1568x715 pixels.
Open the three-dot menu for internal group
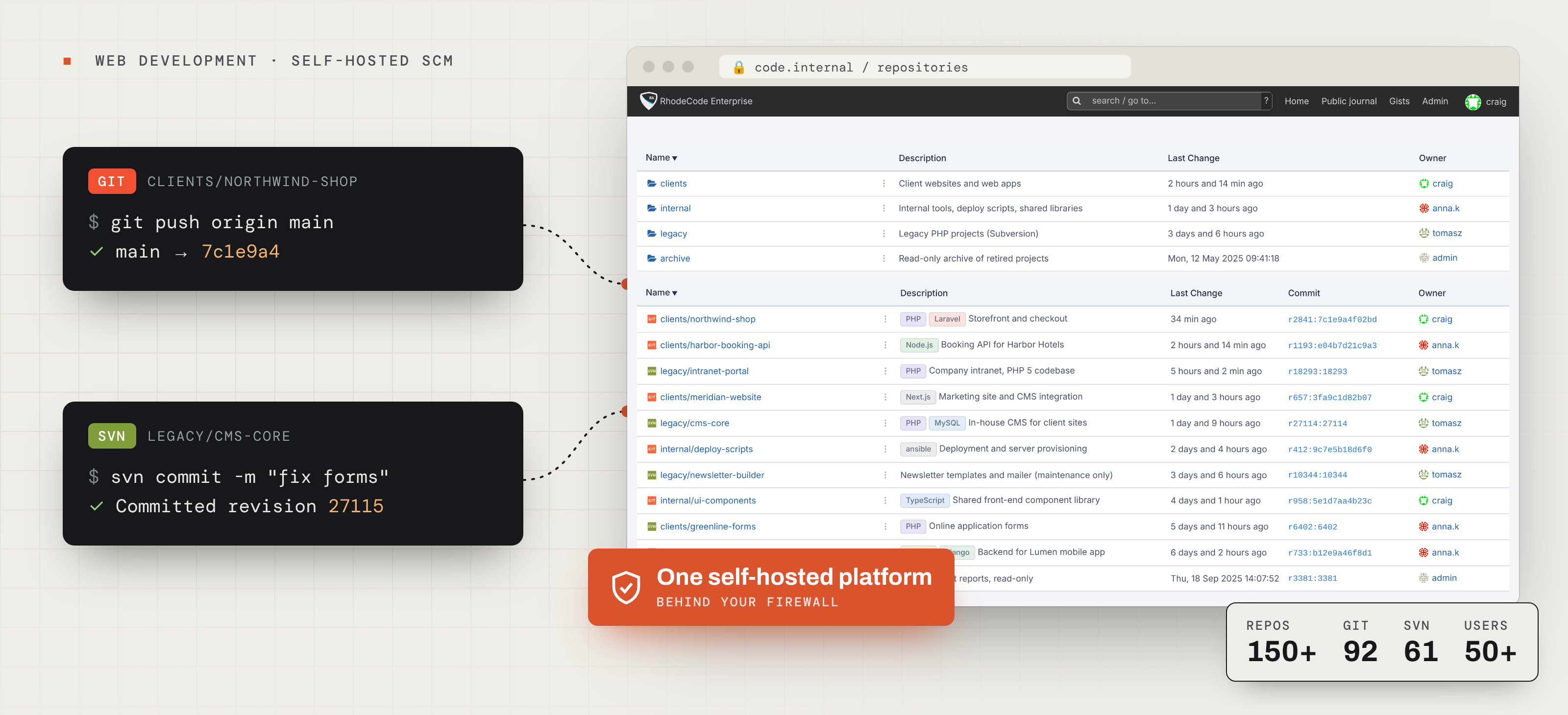[884, 208]
